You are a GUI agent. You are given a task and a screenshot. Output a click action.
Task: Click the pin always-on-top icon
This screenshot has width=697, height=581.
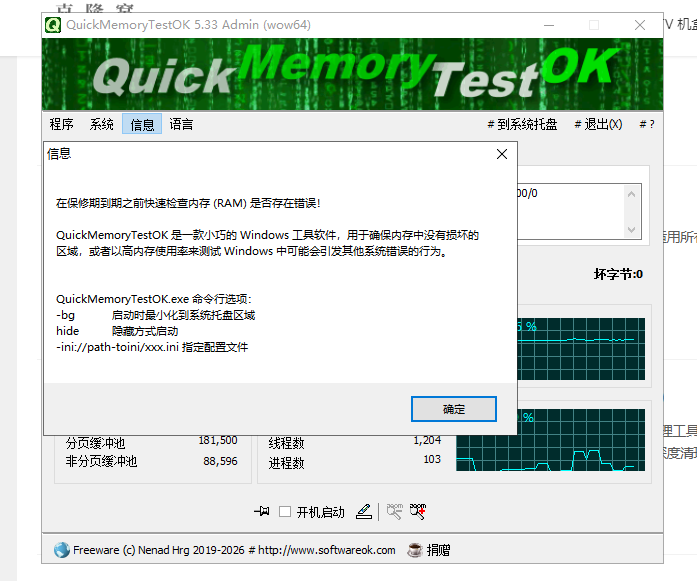tap(261, 511)
